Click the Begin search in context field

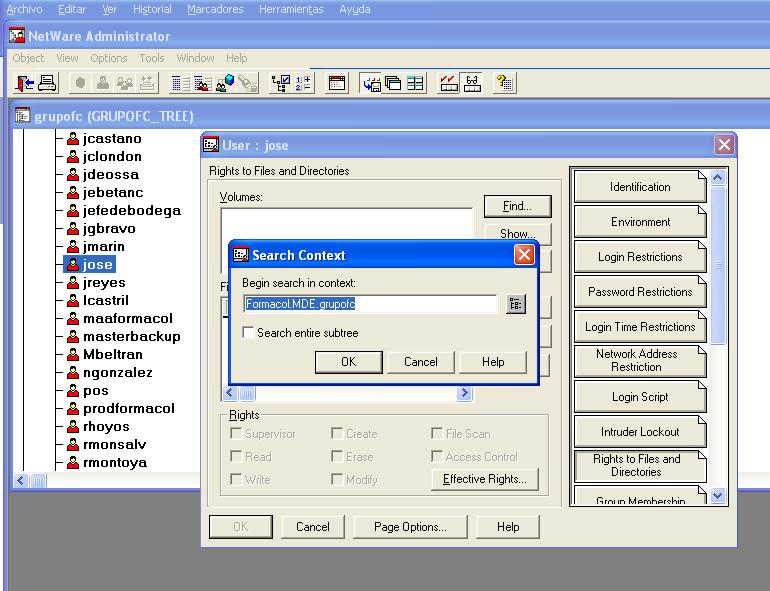(x=370, y=304)
